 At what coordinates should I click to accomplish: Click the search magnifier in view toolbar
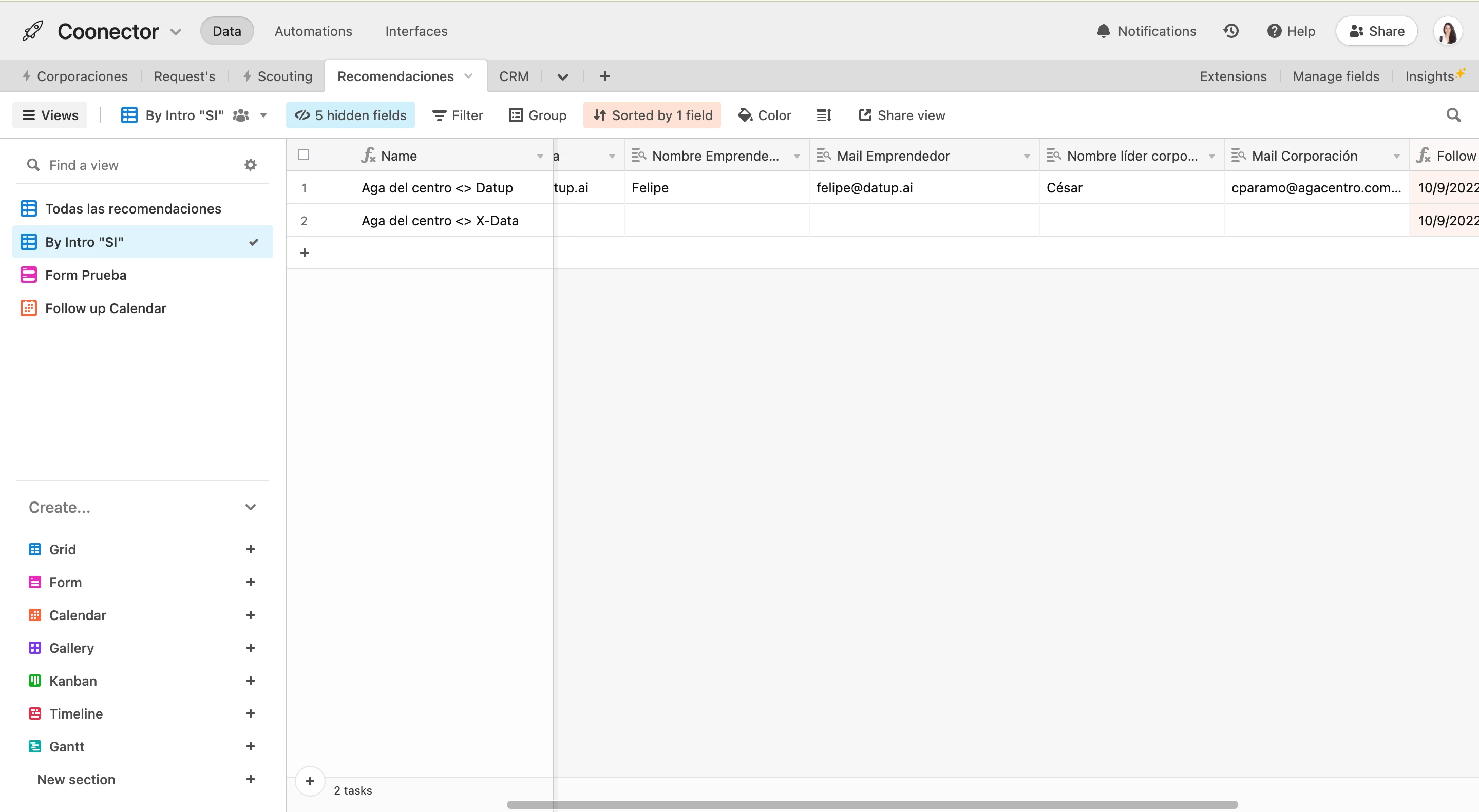tap(1453, 115)
